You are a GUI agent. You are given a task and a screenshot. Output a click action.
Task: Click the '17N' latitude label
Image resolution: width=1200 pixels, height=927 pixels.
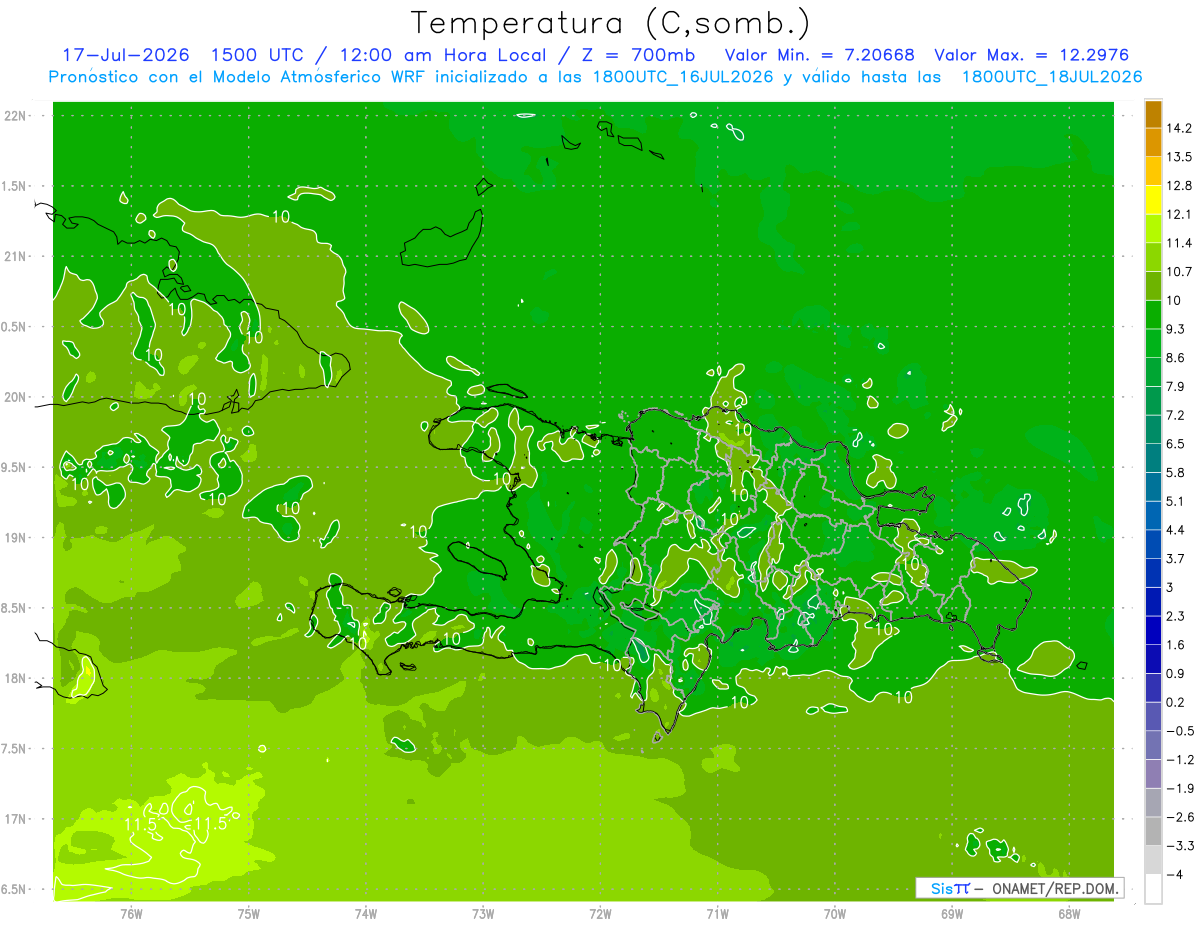coord(16,819)
